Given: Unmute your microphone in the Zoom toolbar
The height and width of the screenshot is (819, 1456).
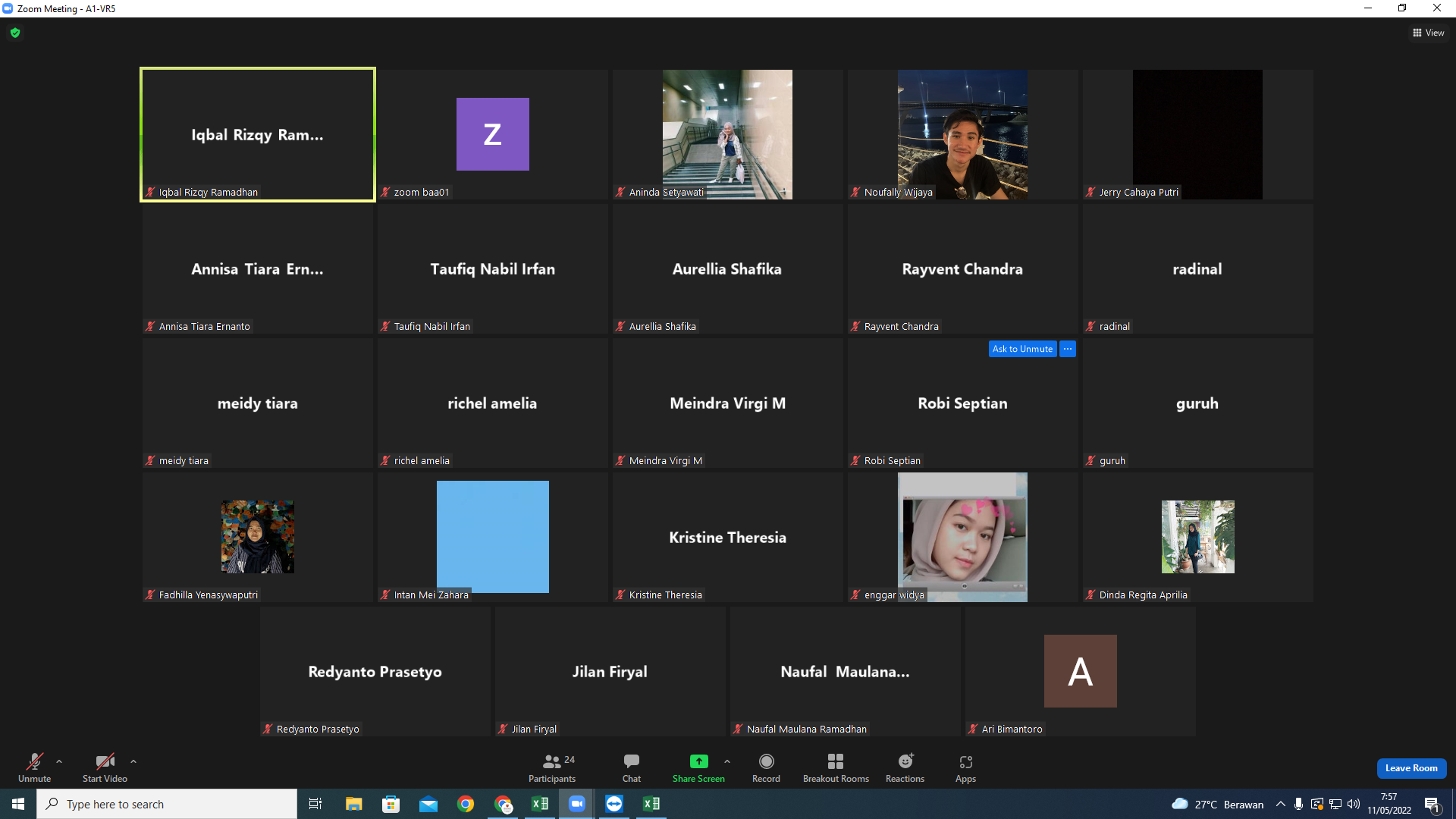Looking at the screenshot, I should (35, 767).
